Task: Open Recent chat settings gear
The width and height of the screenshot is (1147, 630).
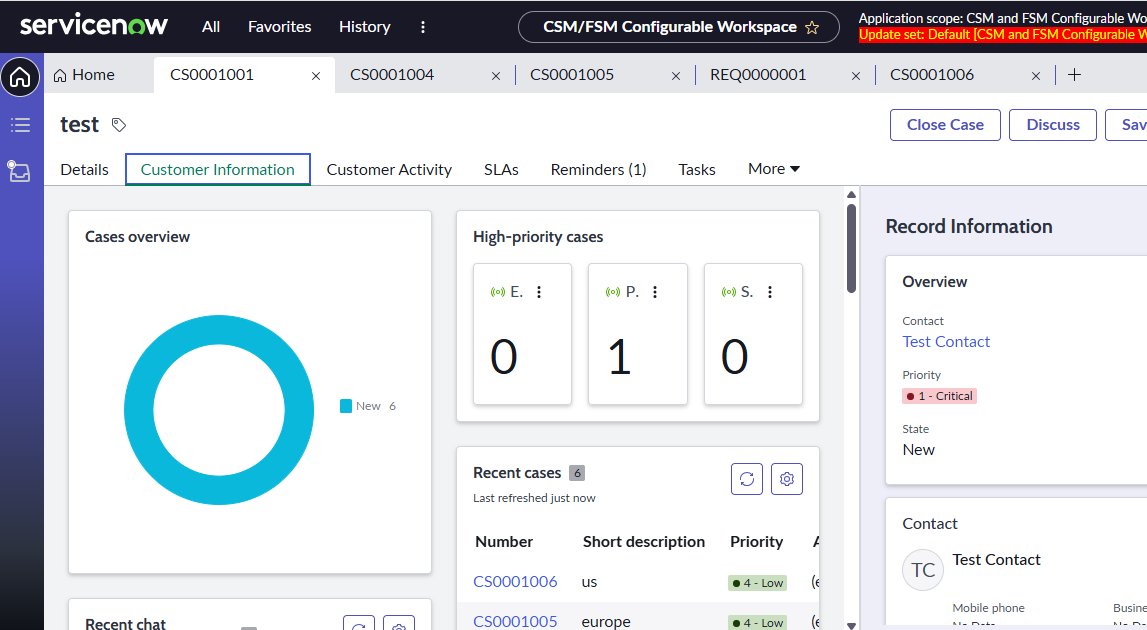Action: click(x=399, y=623)
